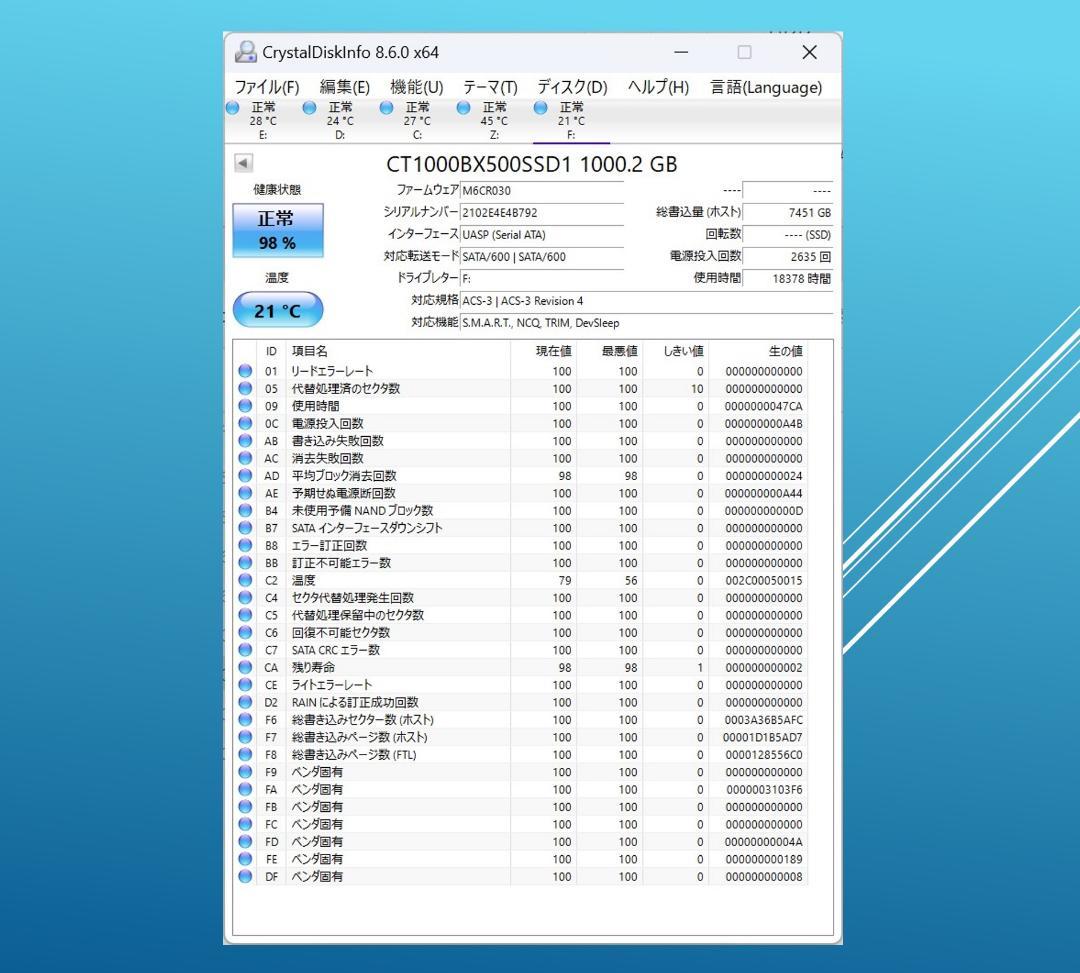
Task: Click the firmware field M6CR030
Action: pyautogui.click(x=541, y=191)
